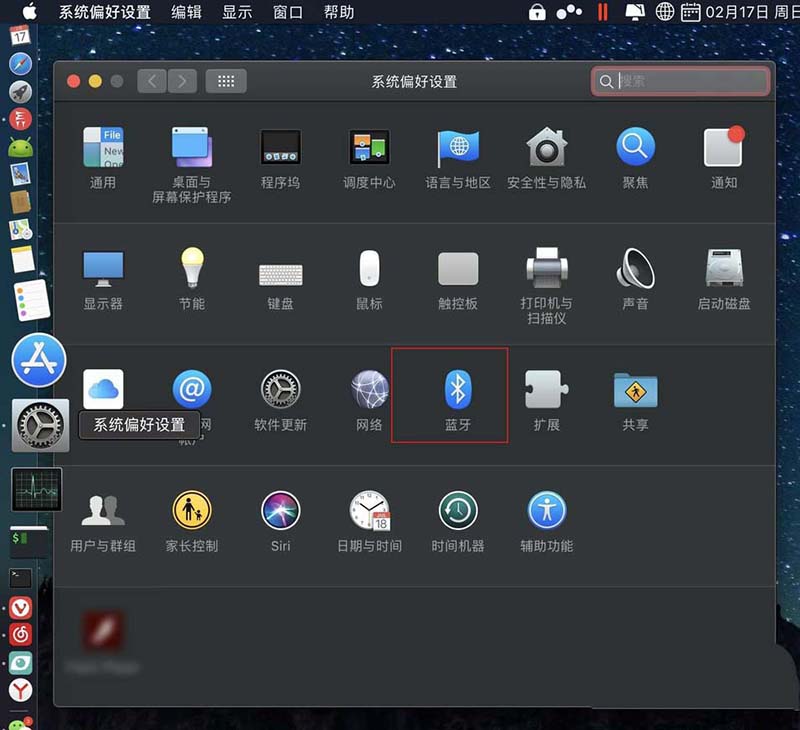The width and height of the screenshot is (800, 730).
Task: Open the red Flash Player pane icon
Action: (103, 630)
